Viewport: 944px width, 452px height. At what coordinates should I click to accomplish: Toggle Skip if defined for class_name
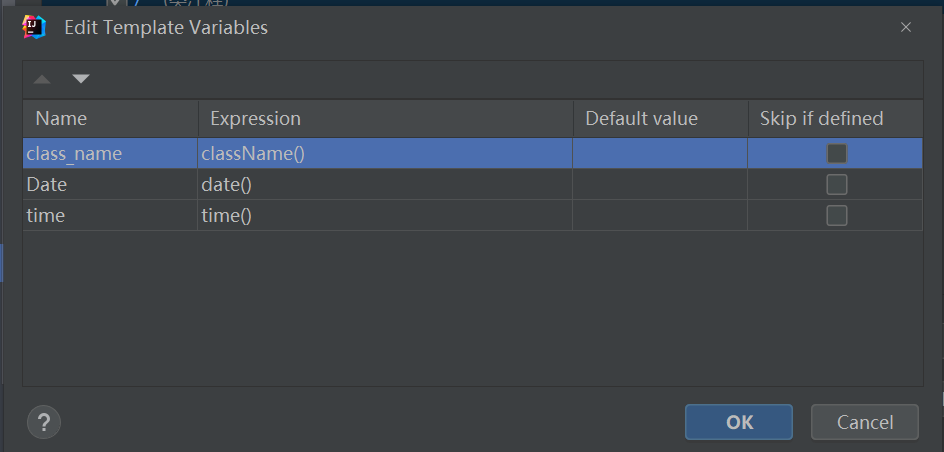click(836, 154)
